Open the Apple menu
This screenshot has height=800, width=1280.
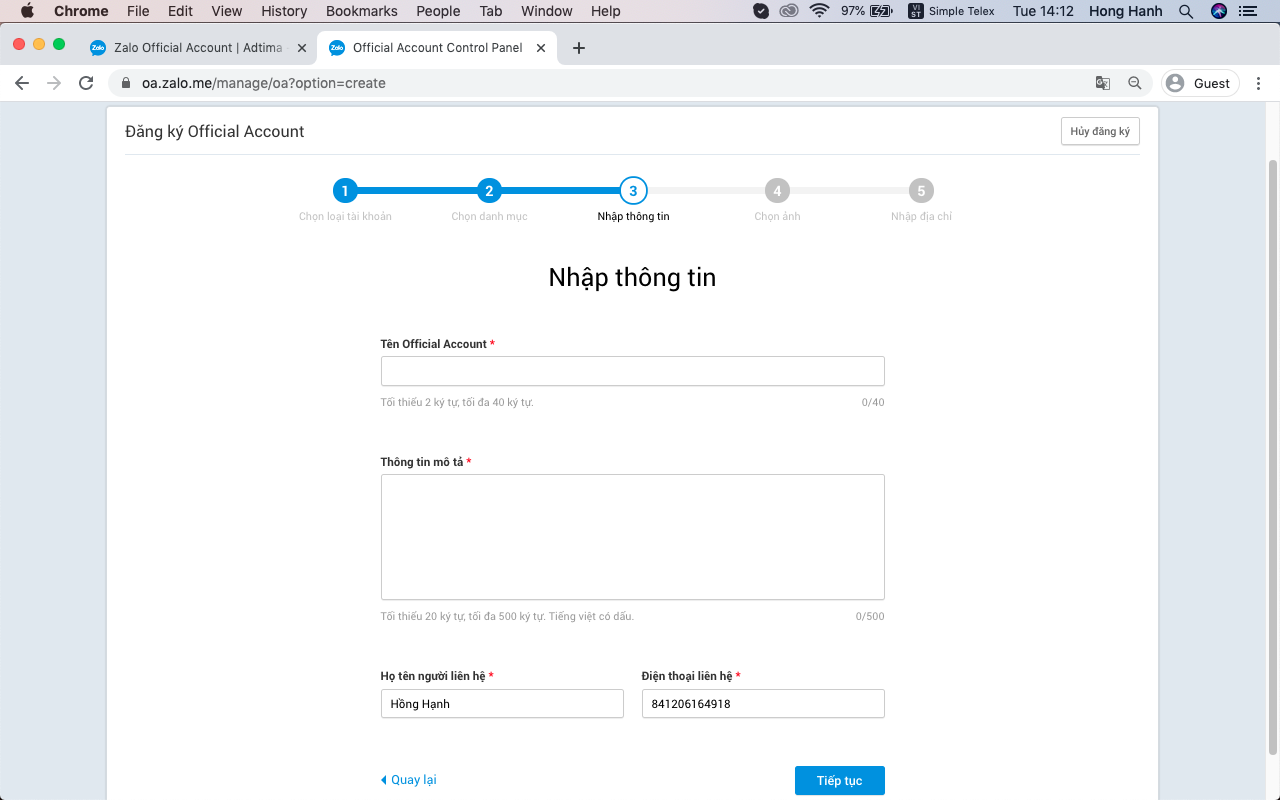(x=27, y=11)
